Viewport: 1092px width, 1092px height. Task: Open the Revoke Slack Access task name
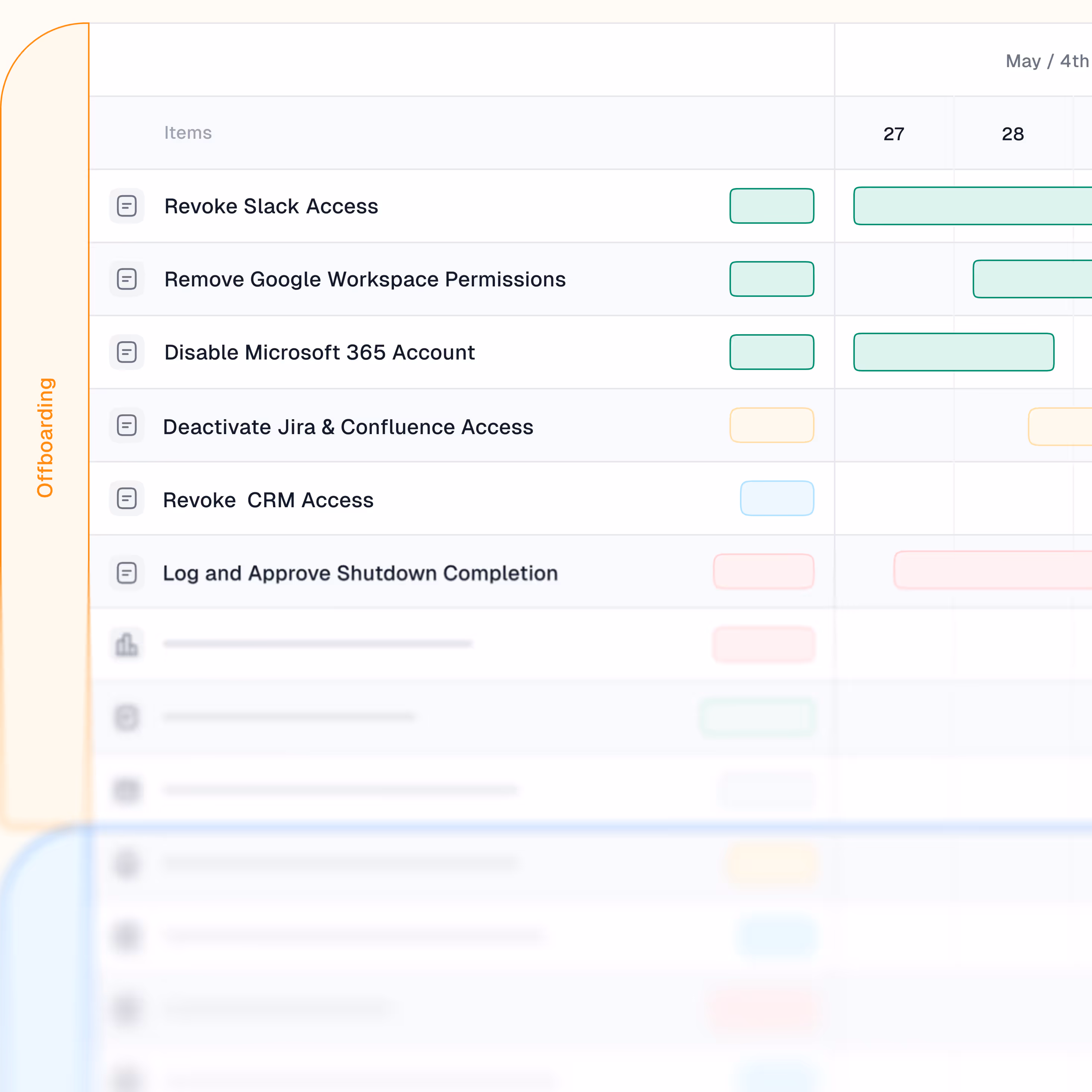pyautogui.click(x=271, y=206)
